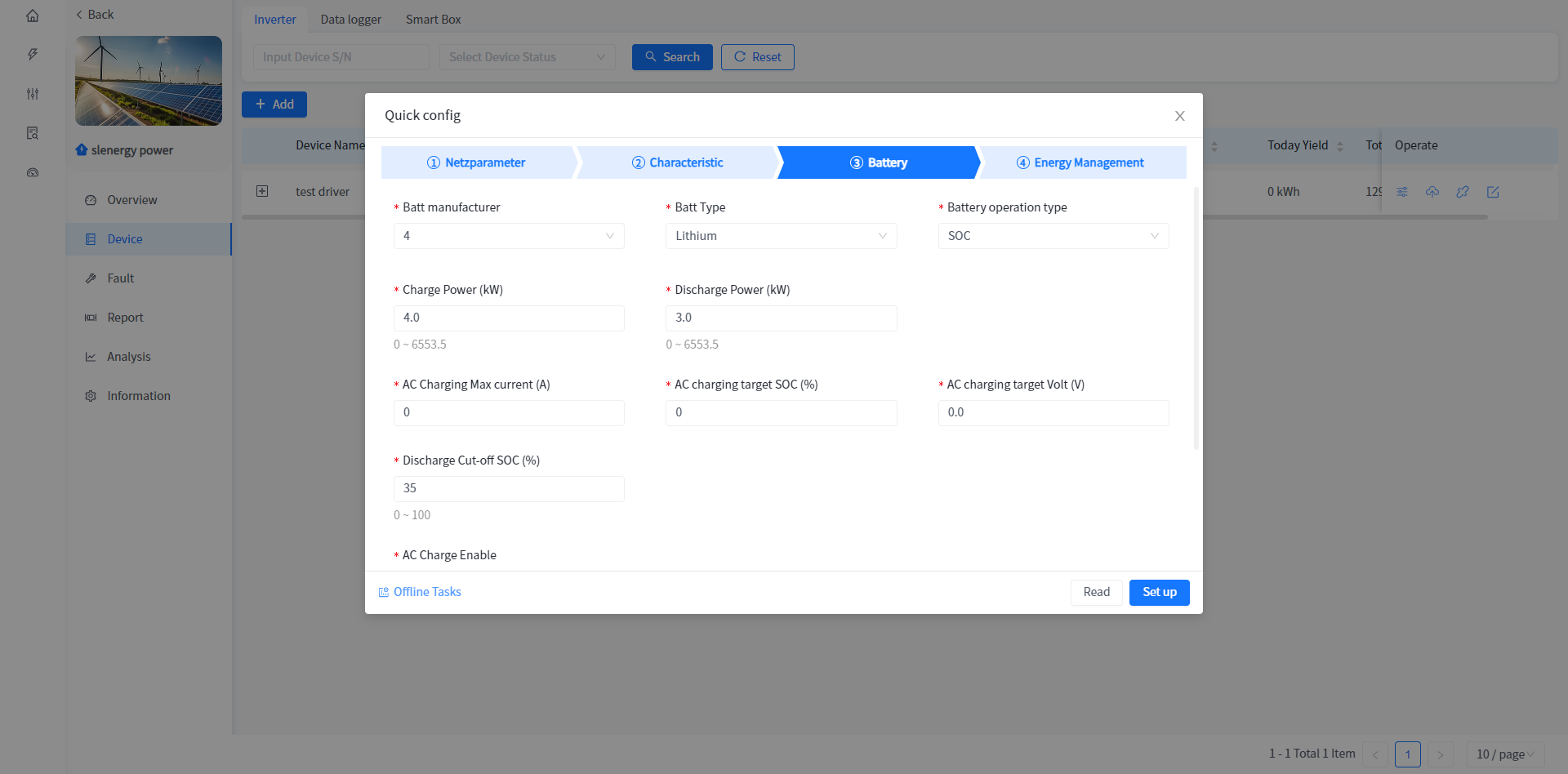Go to the Netzparameter step tab

[x=477, y=162]
